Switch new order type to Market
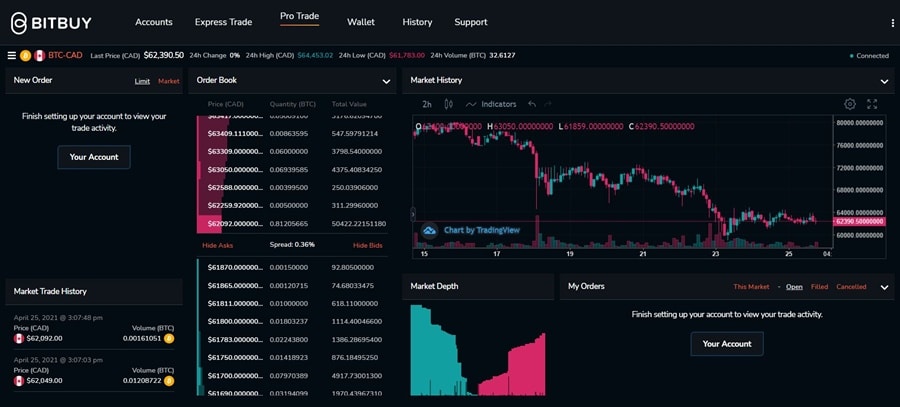 coord(169,81)
